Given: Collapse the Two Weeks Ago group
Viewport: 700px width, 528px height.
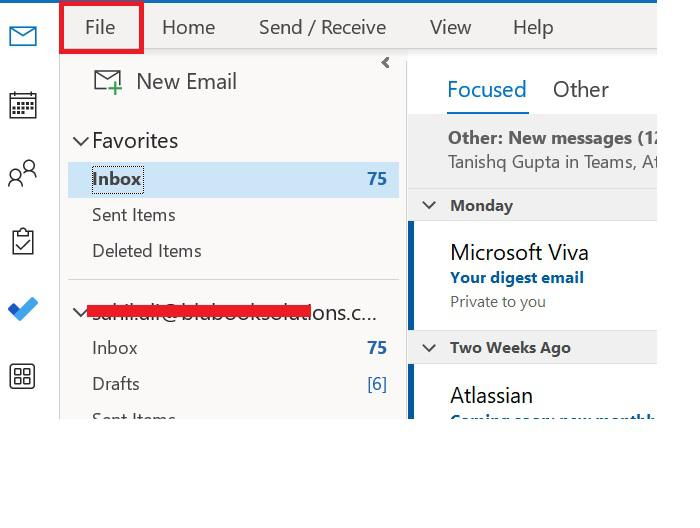Looking at the screenshot, I should 429,348.
